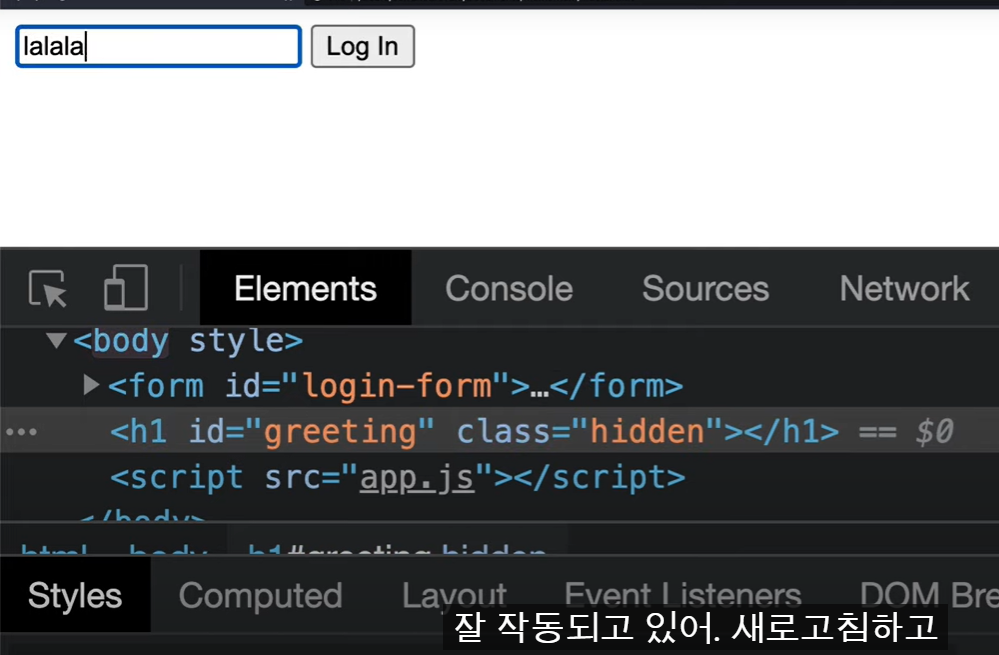Click the username input containing lalala
This screenshot has width=999, height=655.
[x=158, y=47]
